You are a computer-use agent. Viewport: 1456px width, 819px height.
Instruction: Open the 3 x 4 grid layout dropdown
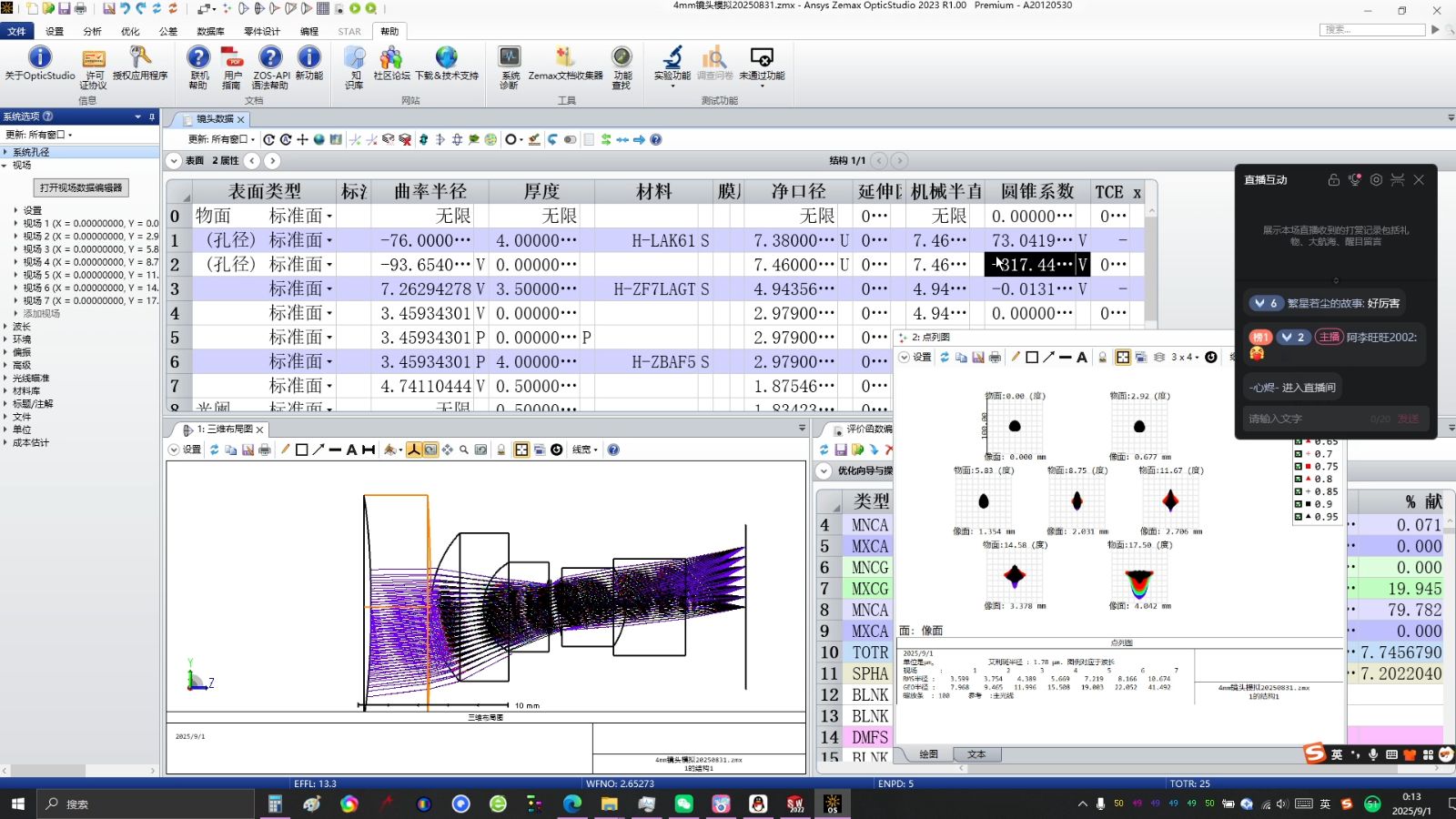1185,358
